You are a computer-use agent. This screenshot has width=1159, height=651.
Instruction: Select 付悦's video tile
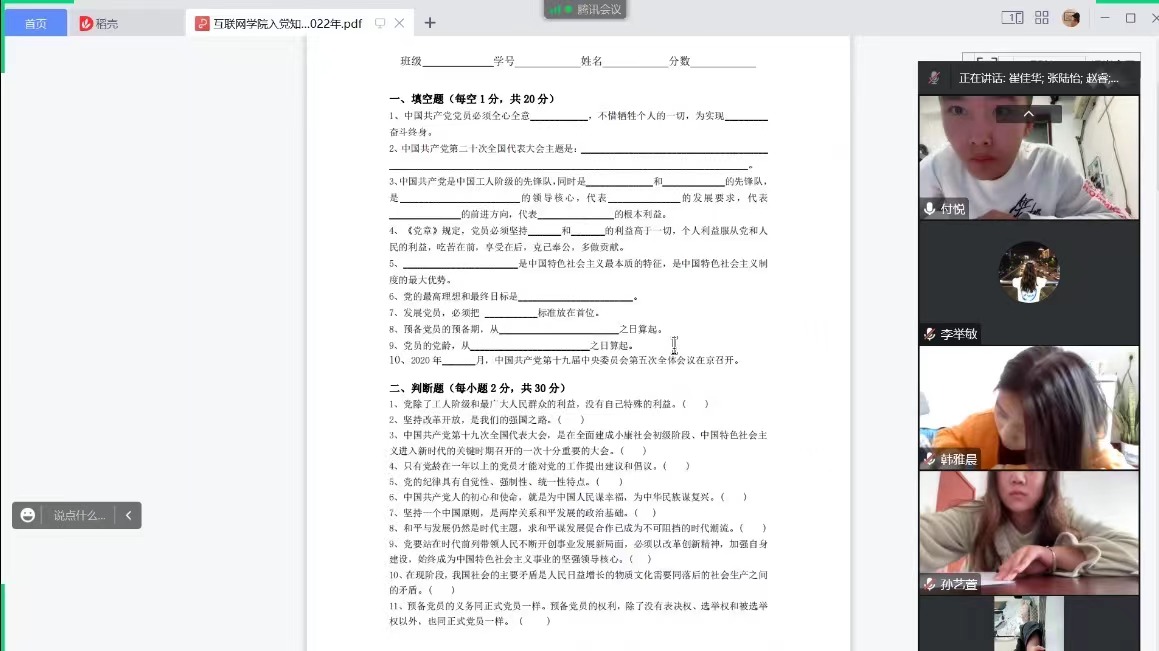[x=1029, y=157]
